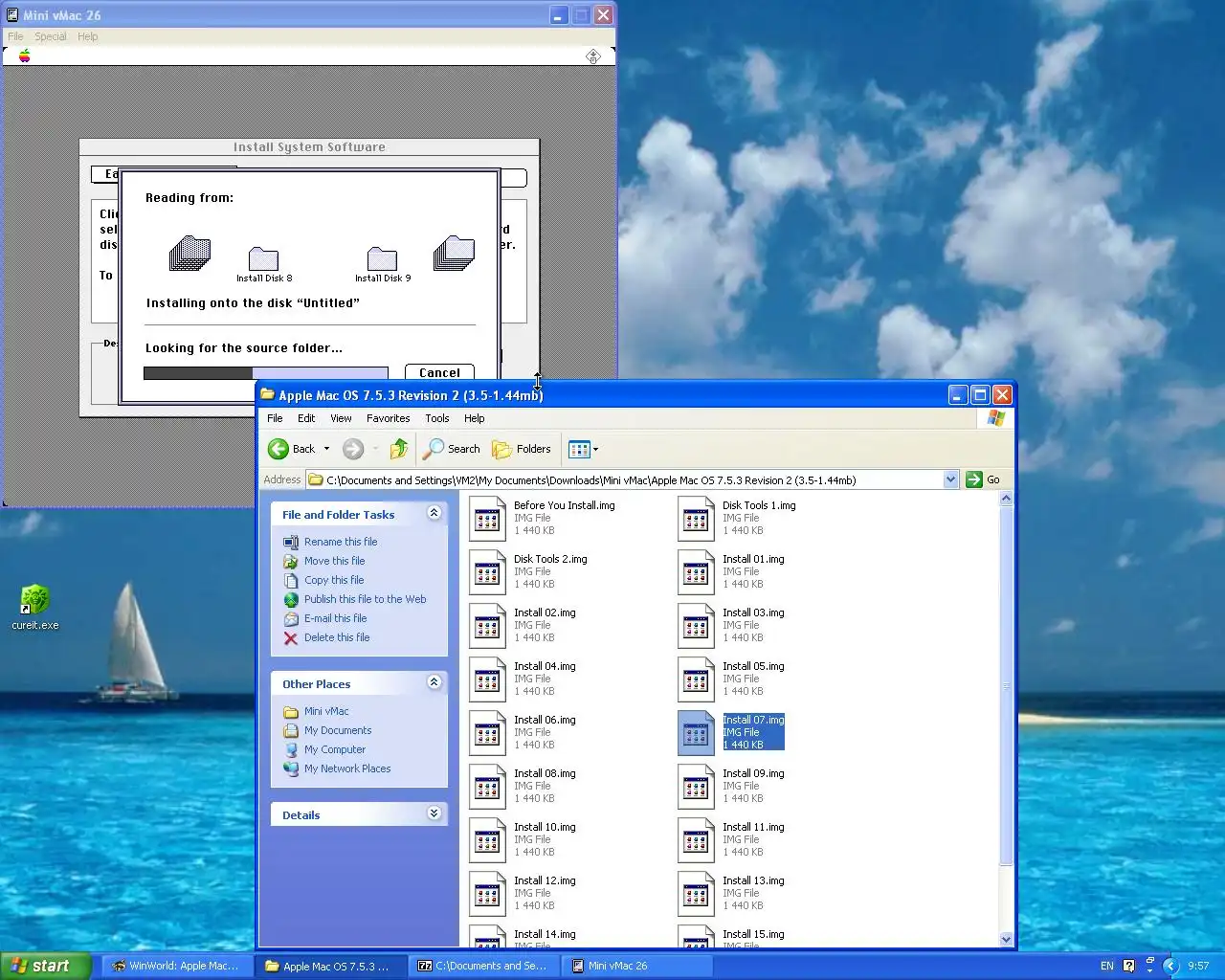
Task: Expand the Details panel
Action: click(434, 813)
